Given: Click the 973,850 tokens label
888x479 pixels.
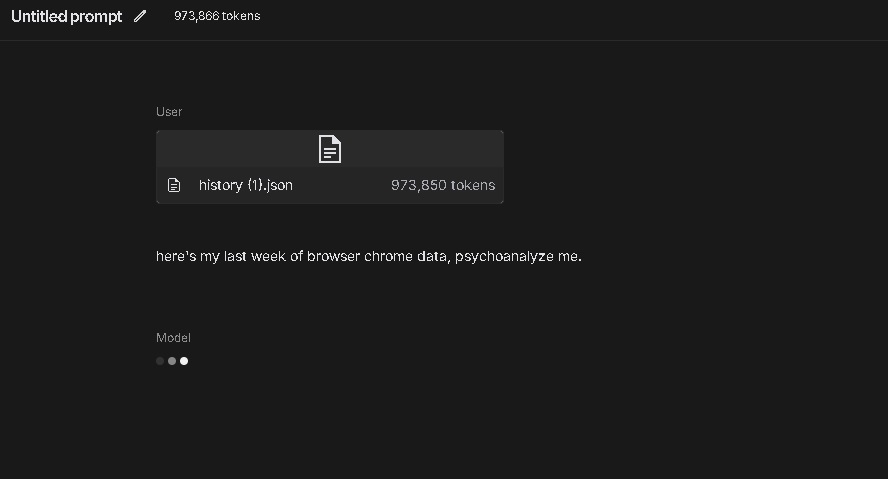Looking at the screenshot, I should (443, 185).
